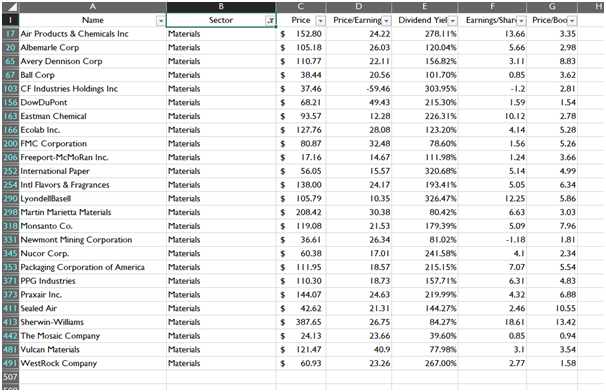Select the Vulcan Materials cell
Screen dimensions: 606x392
[x=93, y=349]
